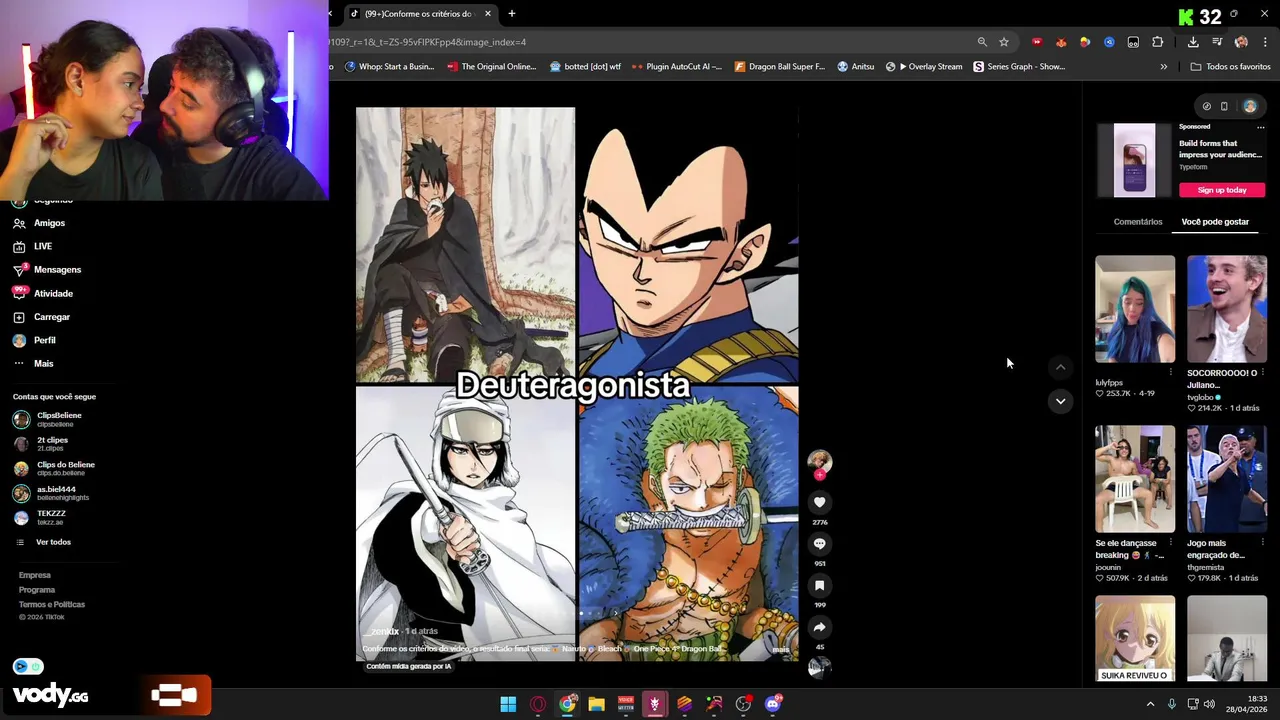Expand hidden bookmarks with double chevron
The height and width of the screenshot is (720, 1280).
pyautogui.click(x=1163, y=67)
